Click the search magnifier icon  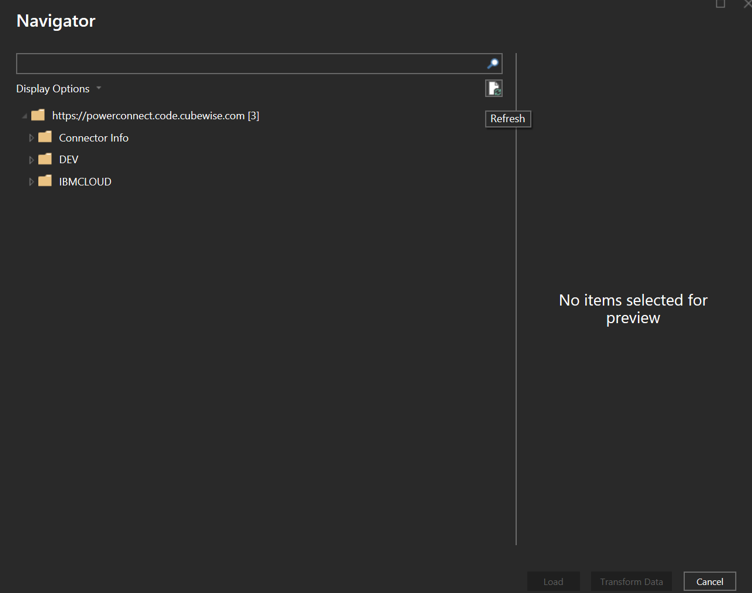[x=493, y=63]
